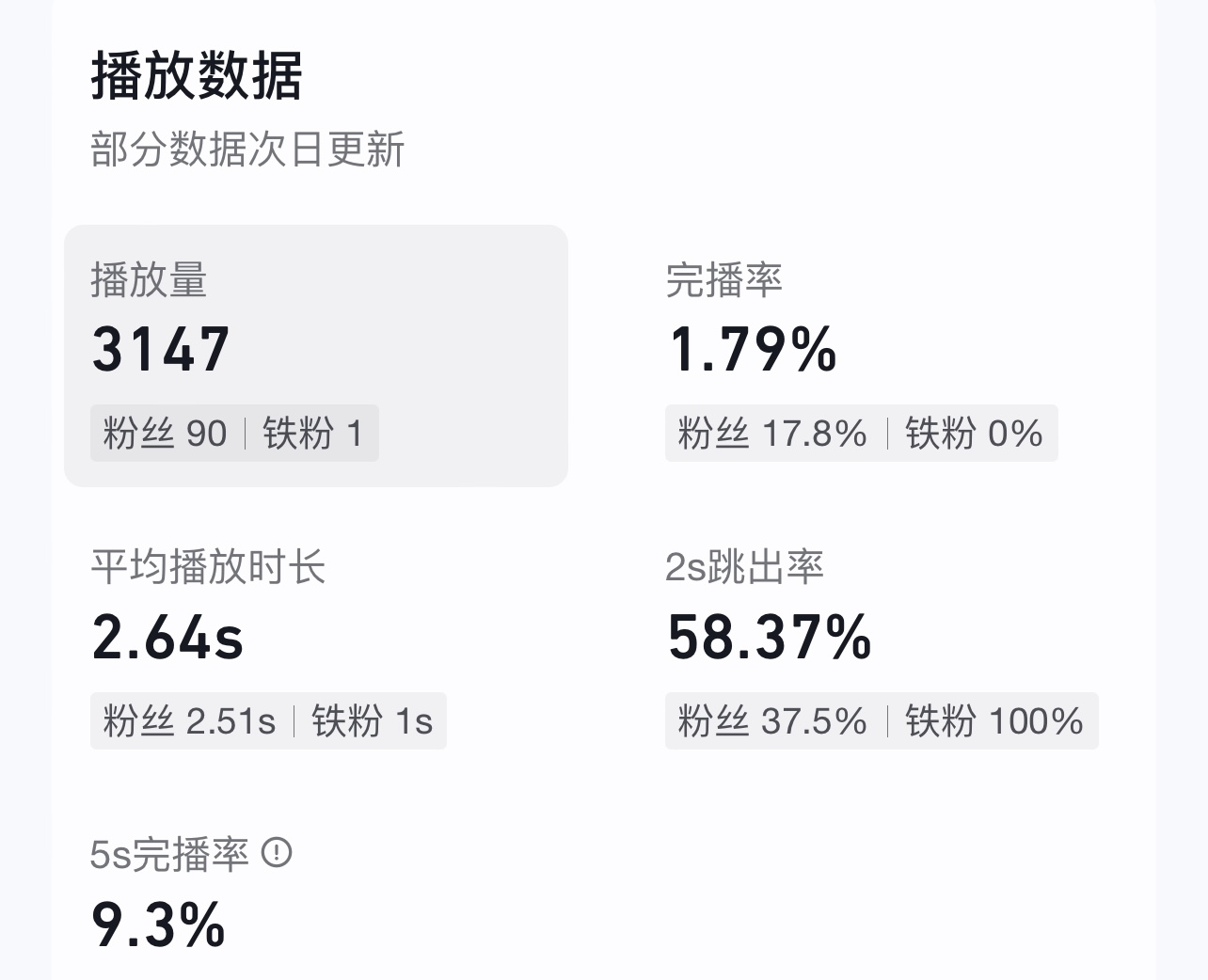The height and width of the screenshot is (980, 1208).
Task: Click the 铁粉 1s tag
Action: point(372,721)
